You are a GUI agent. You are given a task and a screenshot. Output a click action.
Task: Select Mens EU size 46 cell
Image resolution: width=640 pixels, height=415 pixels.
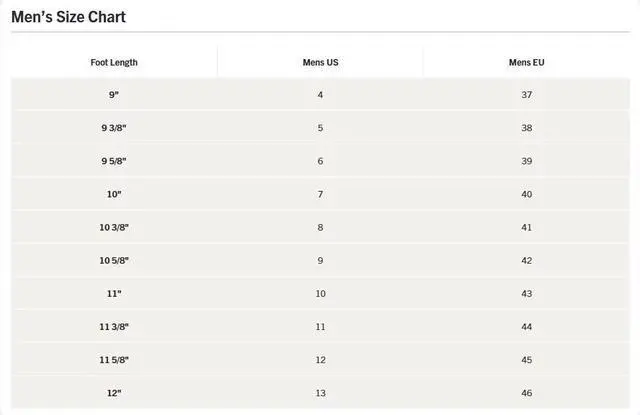(x=526, y=393)
